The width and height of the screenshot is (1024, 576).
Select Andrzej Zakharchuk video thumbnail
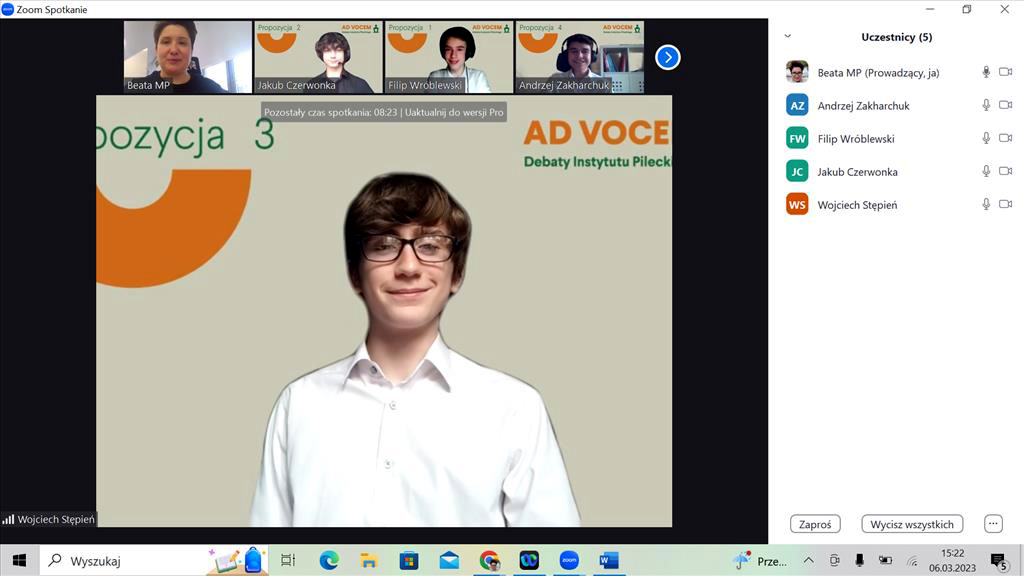(579, 57)
